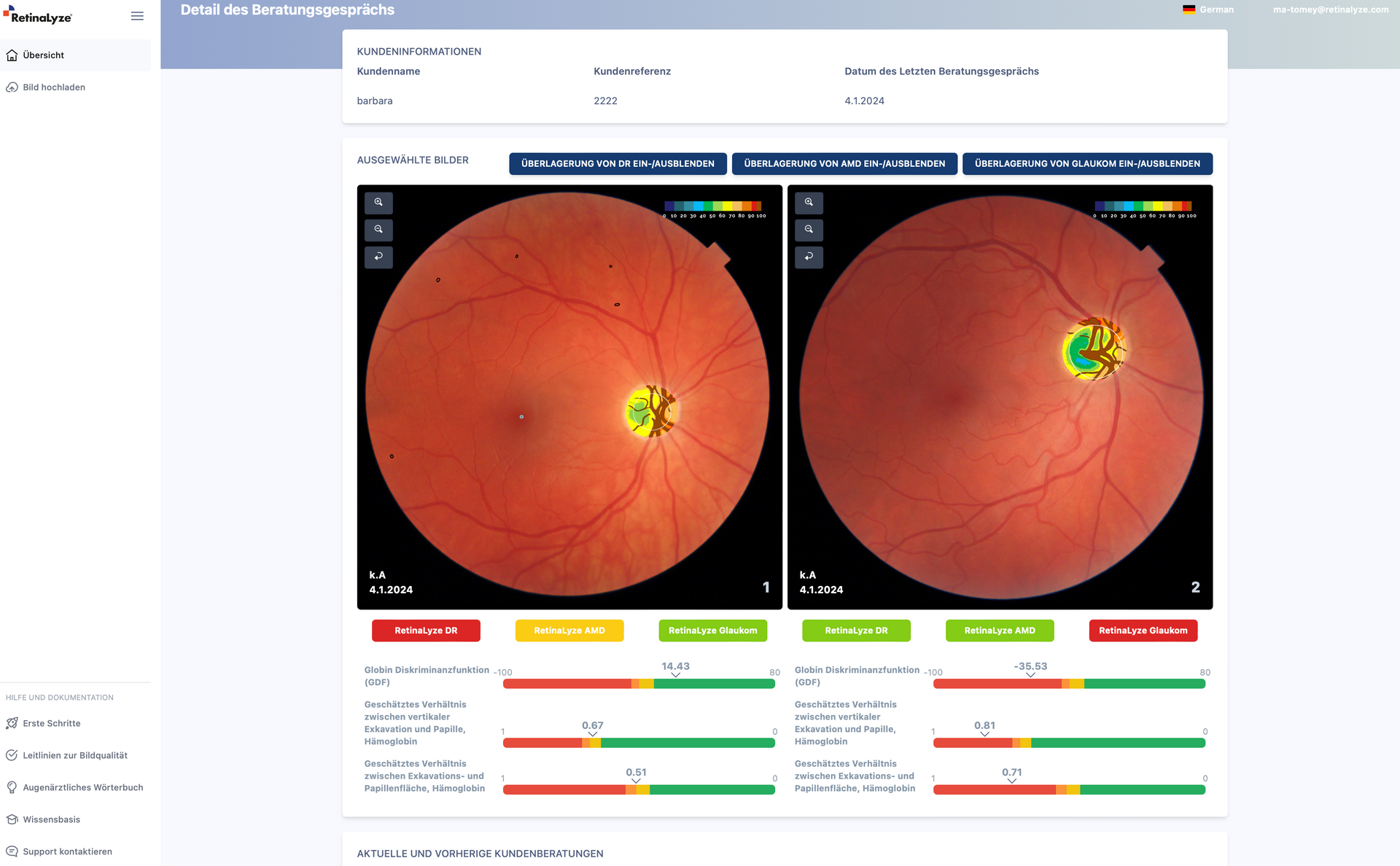Click the area ratio bar showing 0.51
The height and width of the screenshot is (866, 1400).
639,789
